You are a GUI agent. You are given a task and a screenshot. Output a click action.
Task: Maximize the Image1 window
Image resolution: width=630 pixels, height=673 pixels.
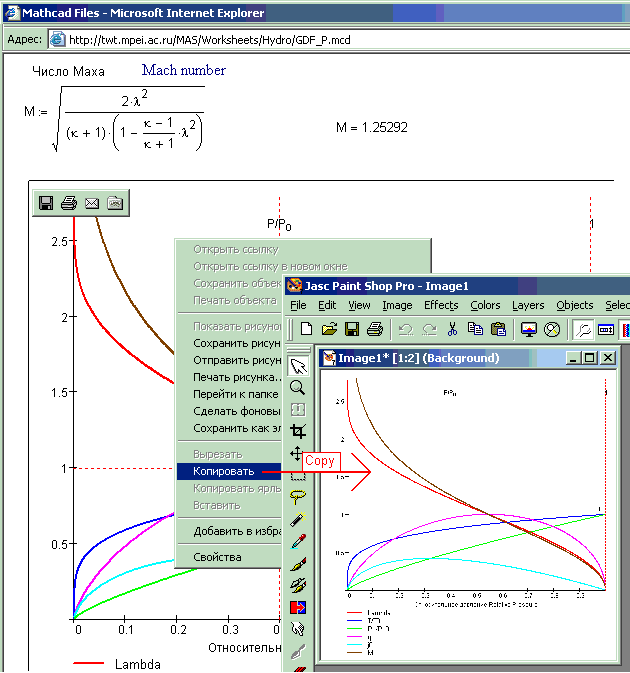click(590, 358)
